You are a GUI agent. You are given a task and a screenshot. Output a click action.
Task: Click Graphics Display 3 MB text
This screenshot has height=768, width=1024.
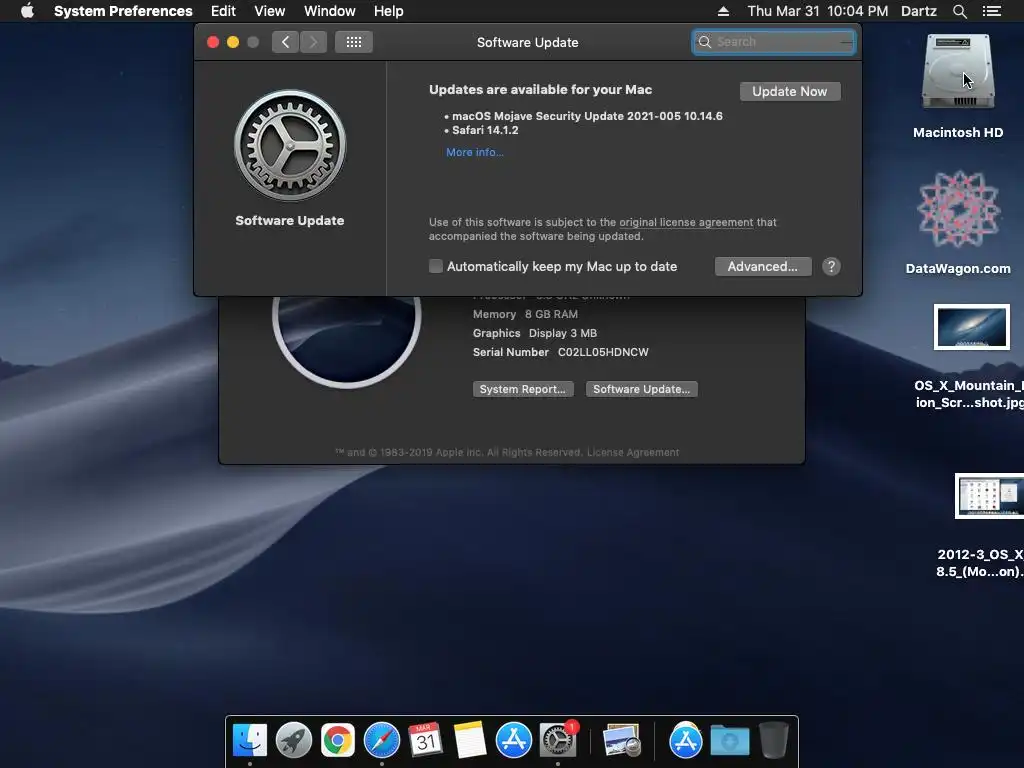535,333
